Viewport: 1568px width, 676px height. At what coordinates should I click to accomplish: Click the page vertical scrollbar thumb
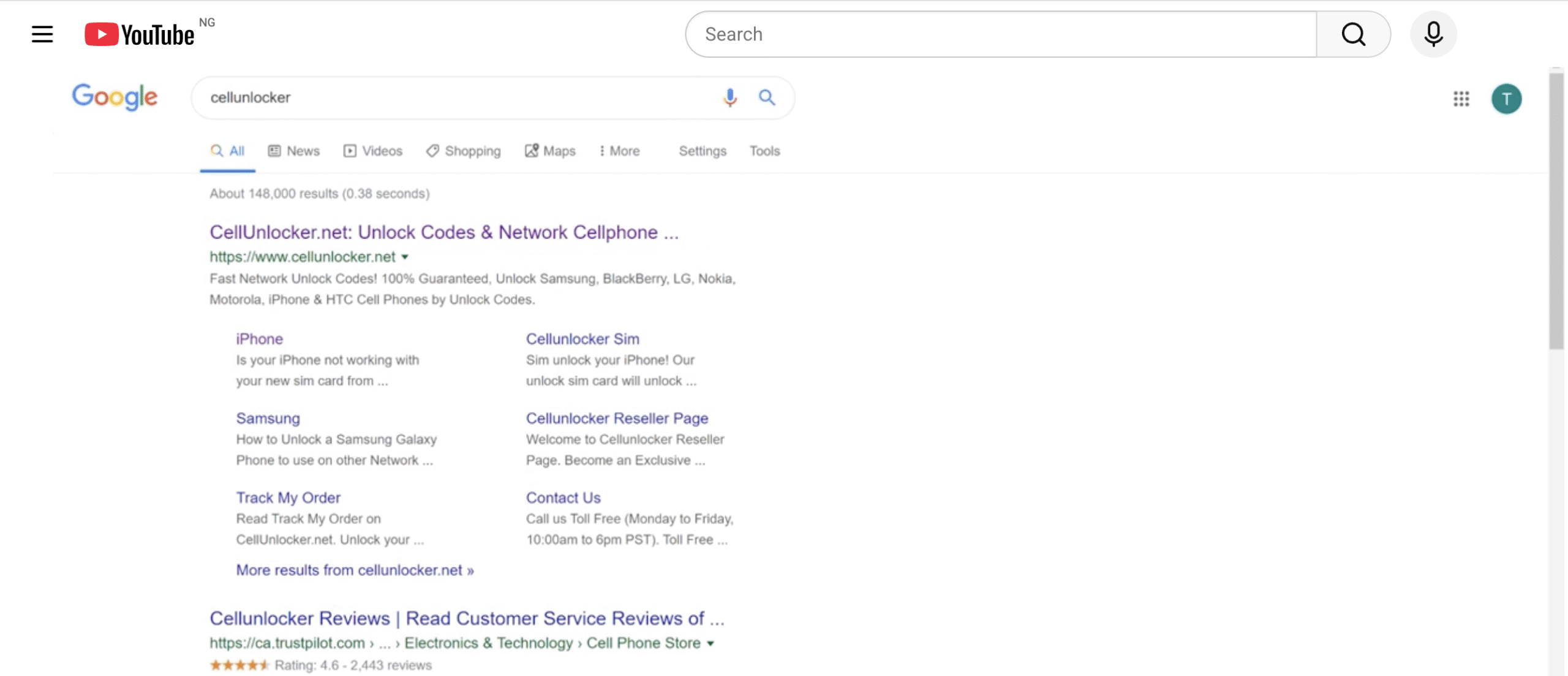(1556, 211)
